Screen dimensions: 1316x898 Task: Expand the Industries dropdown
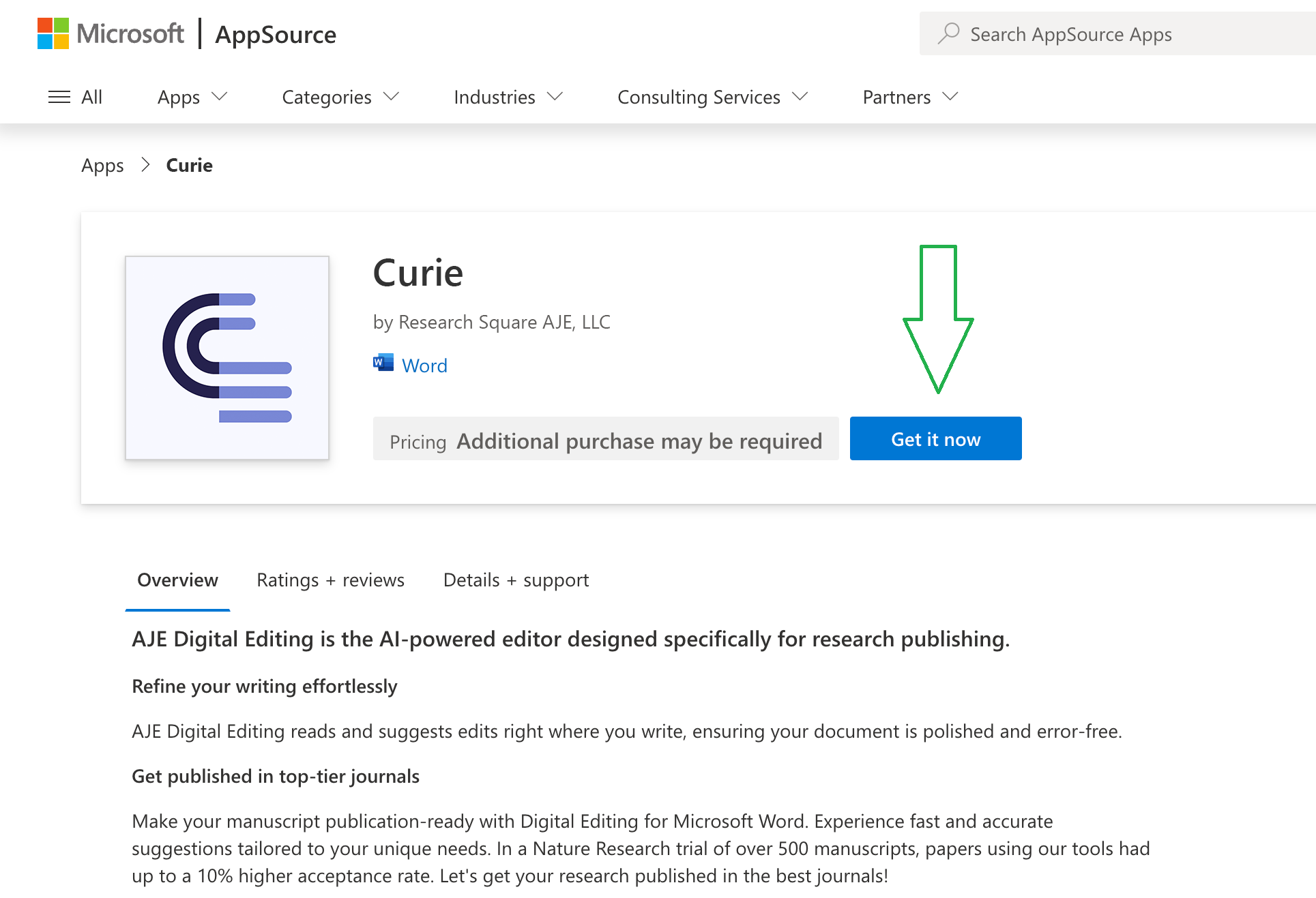click(x=508, y=97)
